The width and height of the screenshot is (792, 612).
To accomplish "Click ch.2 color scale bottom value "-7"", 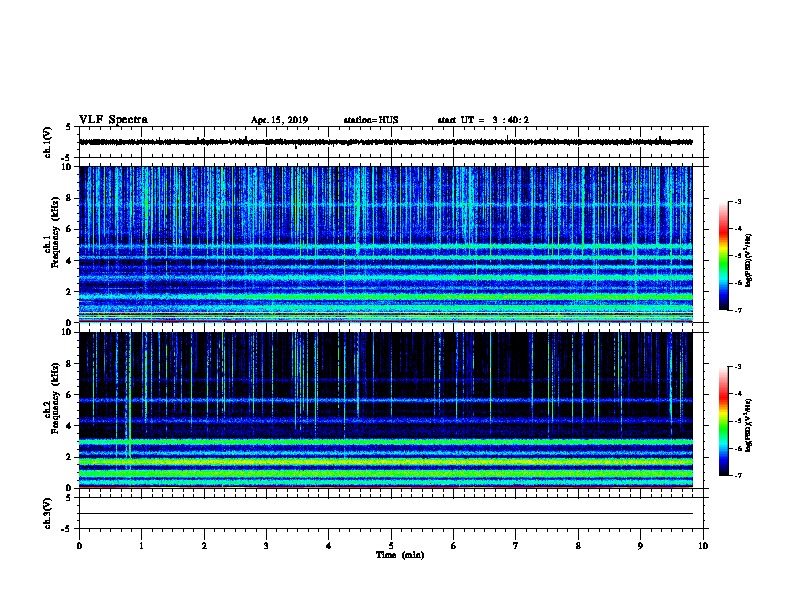I will point(737,475).
